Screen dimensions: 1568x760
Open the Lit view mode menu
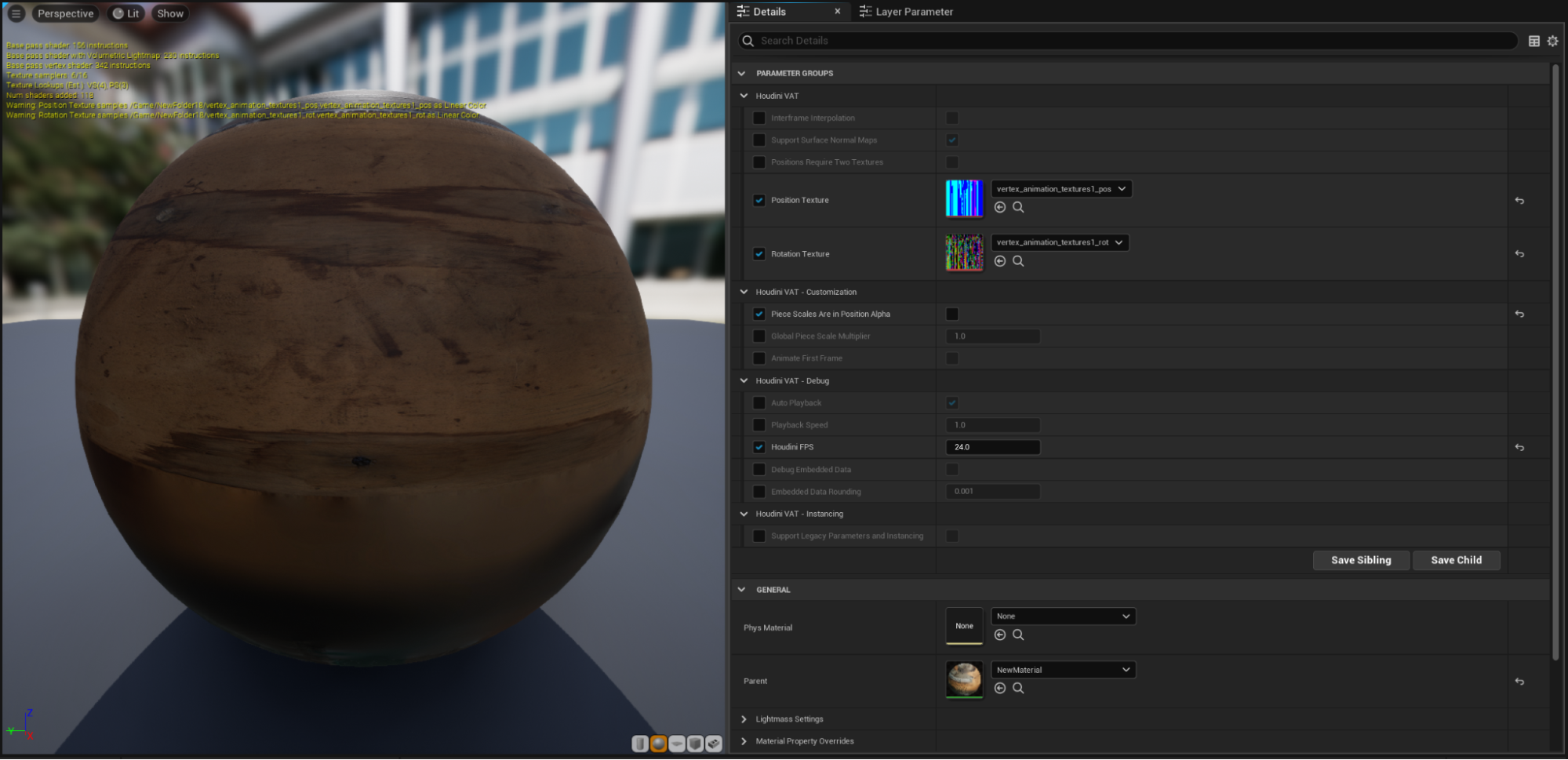(126, 13)
